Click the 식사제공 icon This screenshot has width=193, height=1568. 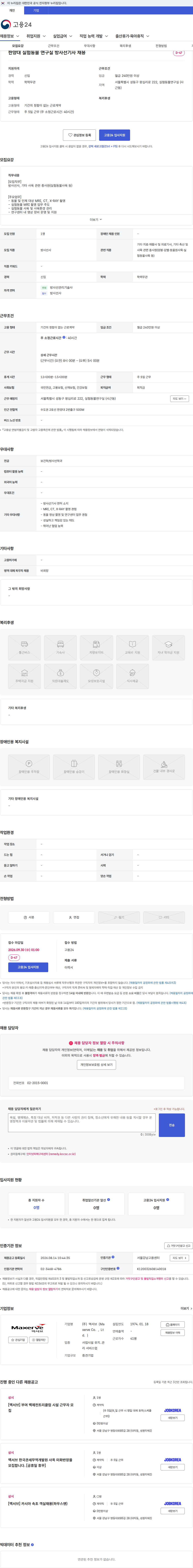[x=132, y=676]
